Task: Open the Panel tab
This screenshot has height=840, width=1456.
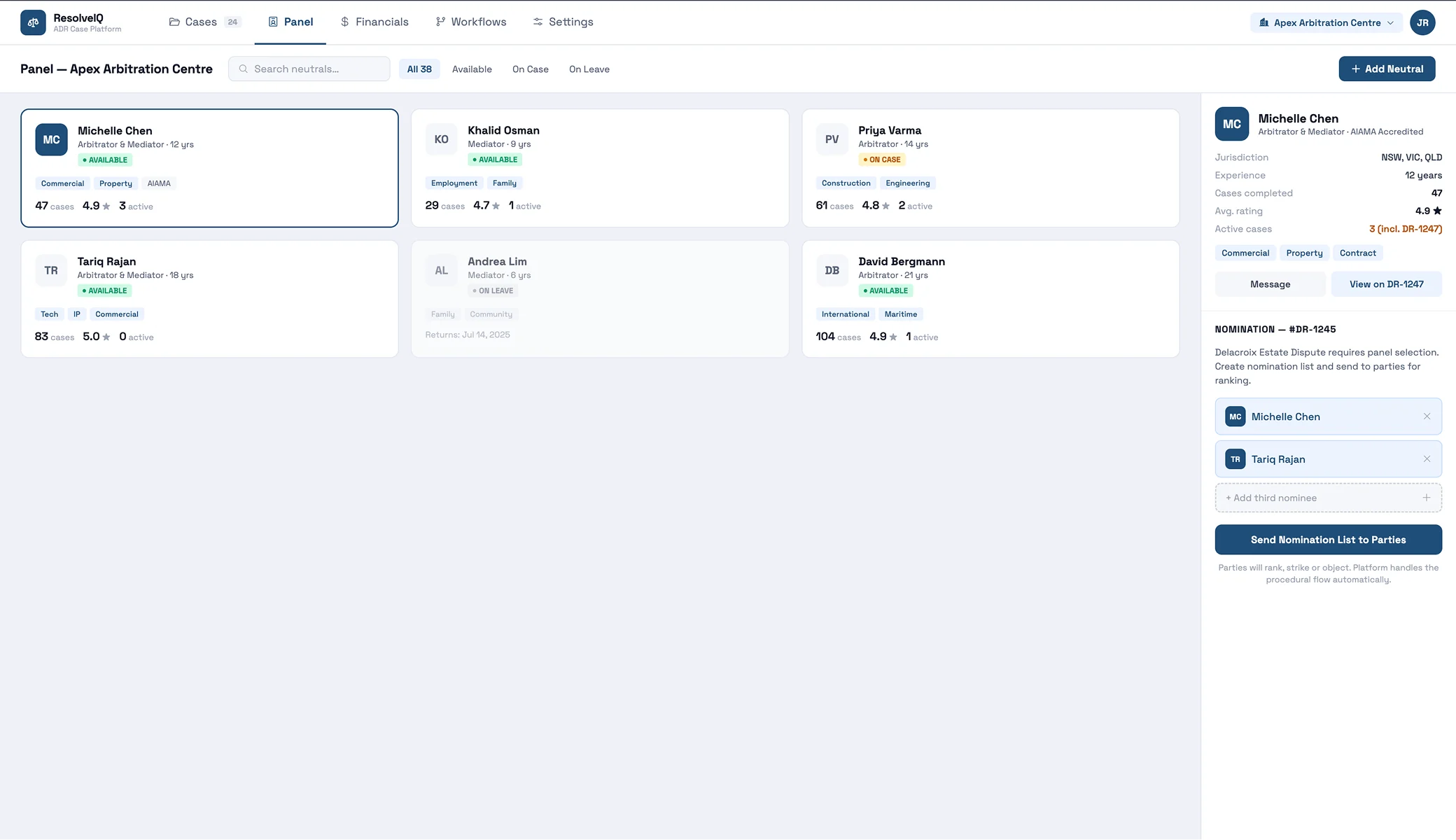Action: pos(290,22)
